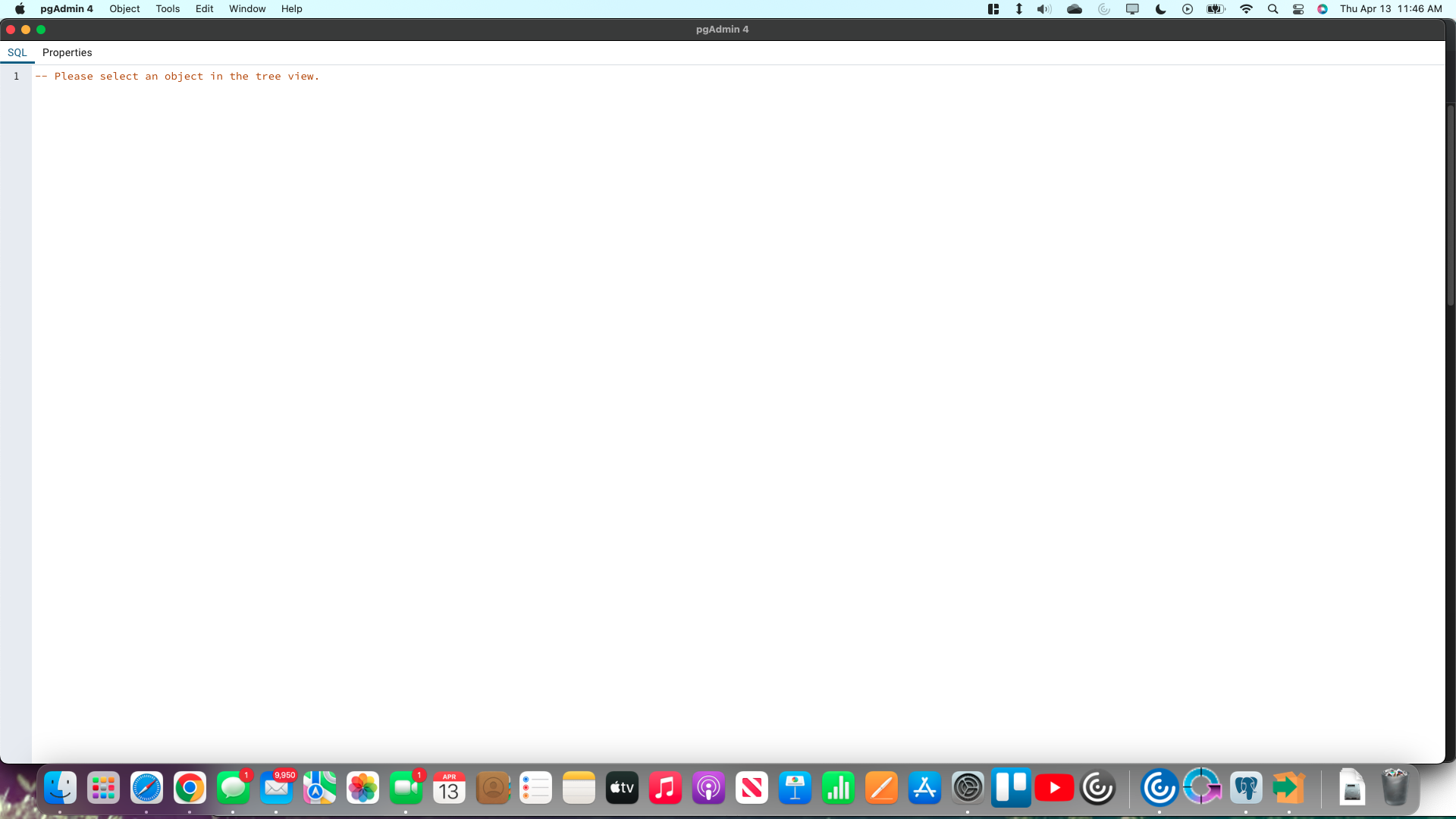Click the volume icon in menu bar
The width and height of the screenshot is (1456, 819).
[x=1044, y=9]
